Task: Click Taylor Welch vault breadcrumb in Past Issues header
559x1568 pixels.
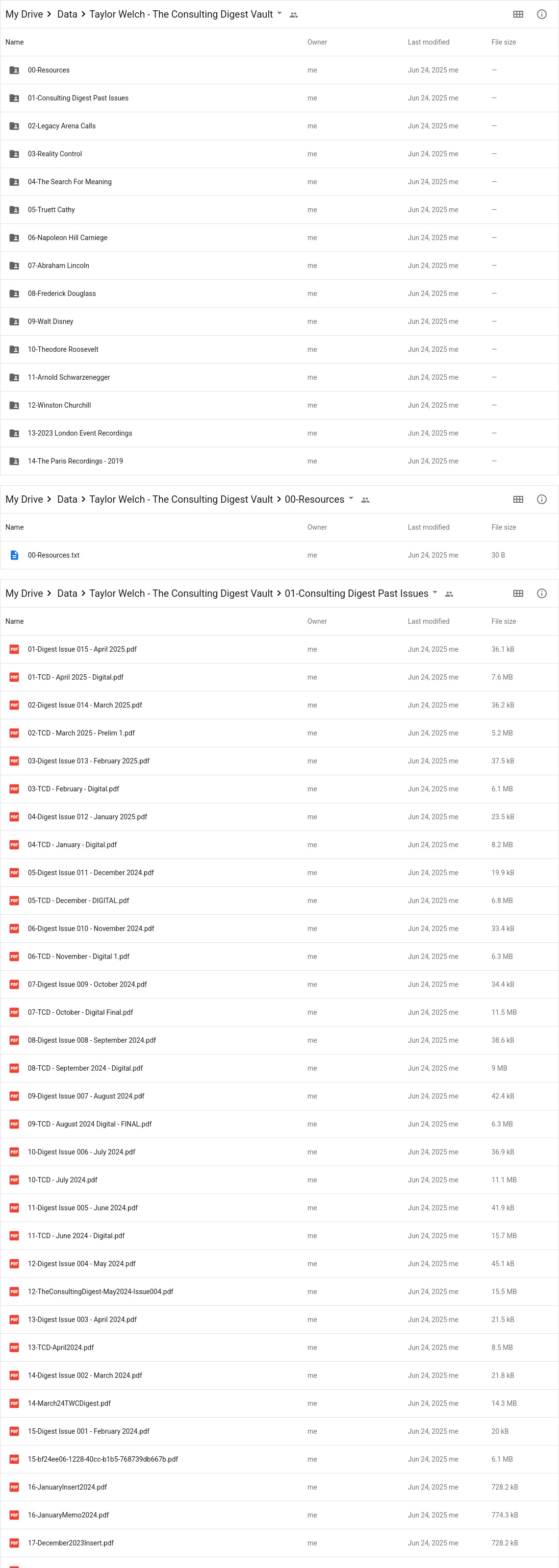Action: tap(181, 593)
